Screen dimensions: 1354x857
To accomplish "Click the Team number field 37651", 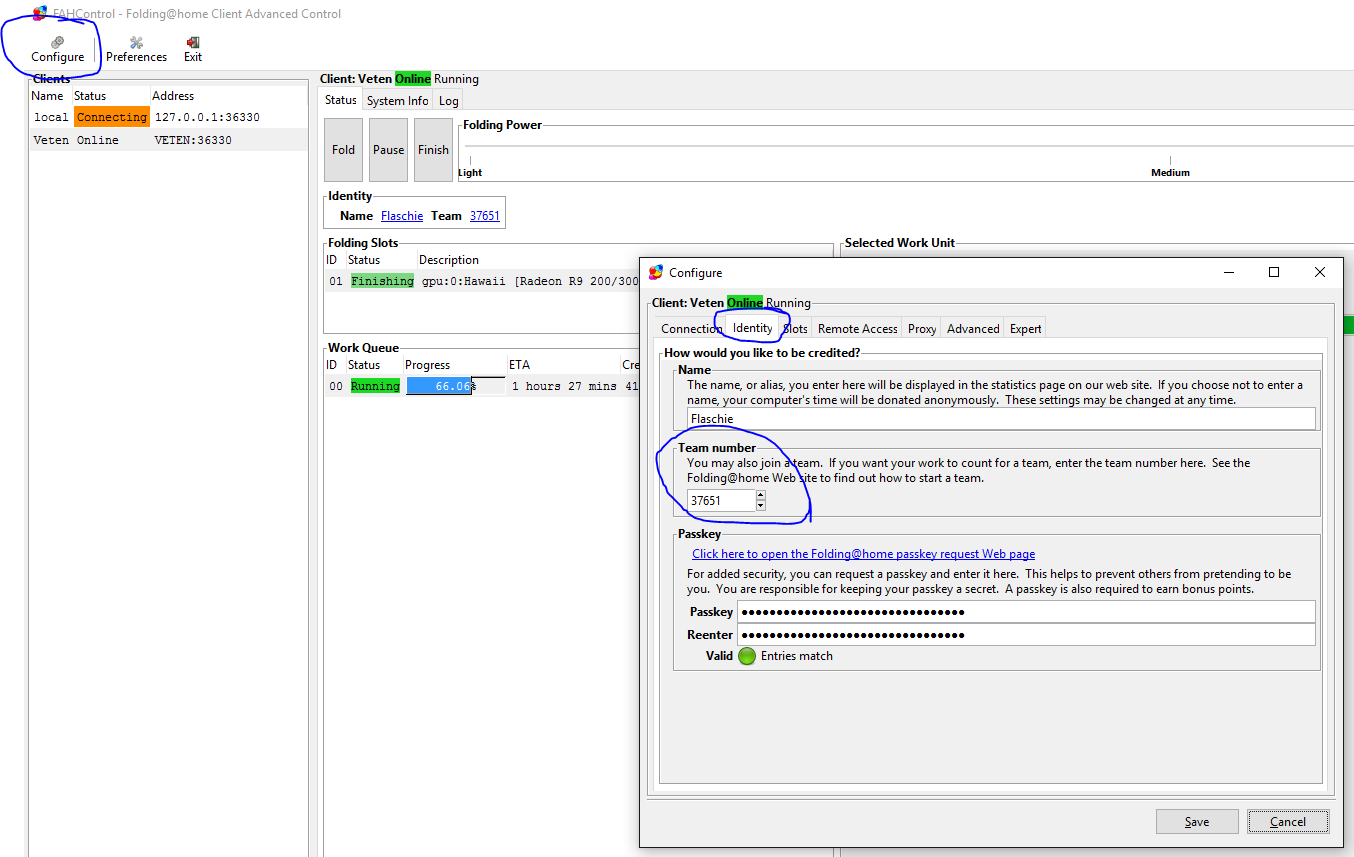I will click(x=721, y=501).
